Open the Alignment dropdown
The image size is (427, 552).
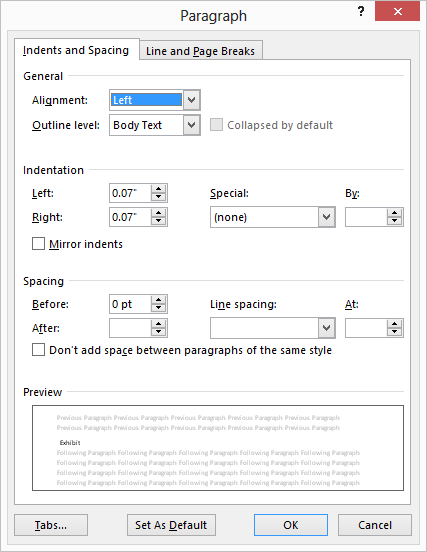click(191, 100)
